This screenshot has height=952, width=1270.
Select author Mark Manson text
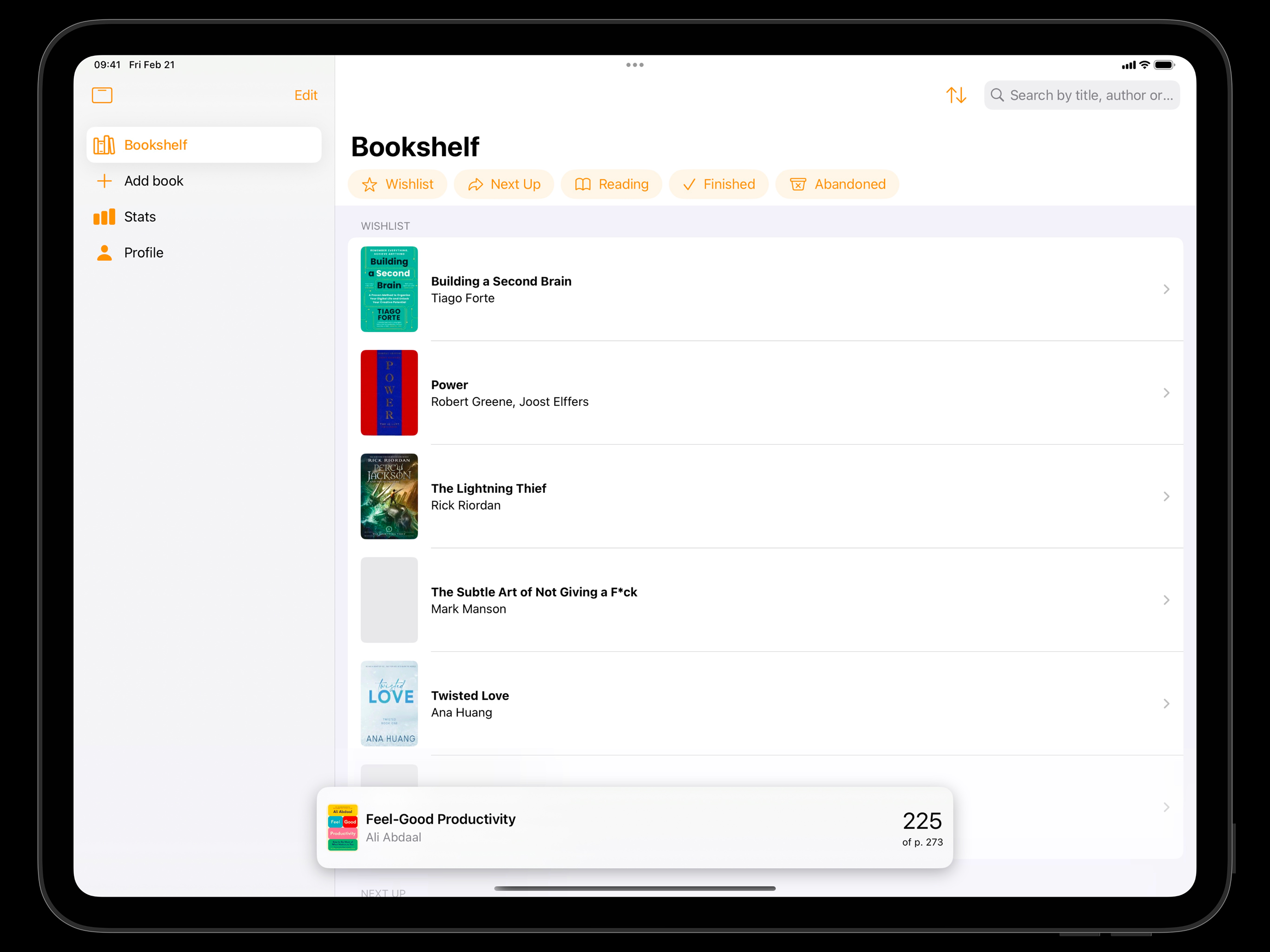coord(468,609)
